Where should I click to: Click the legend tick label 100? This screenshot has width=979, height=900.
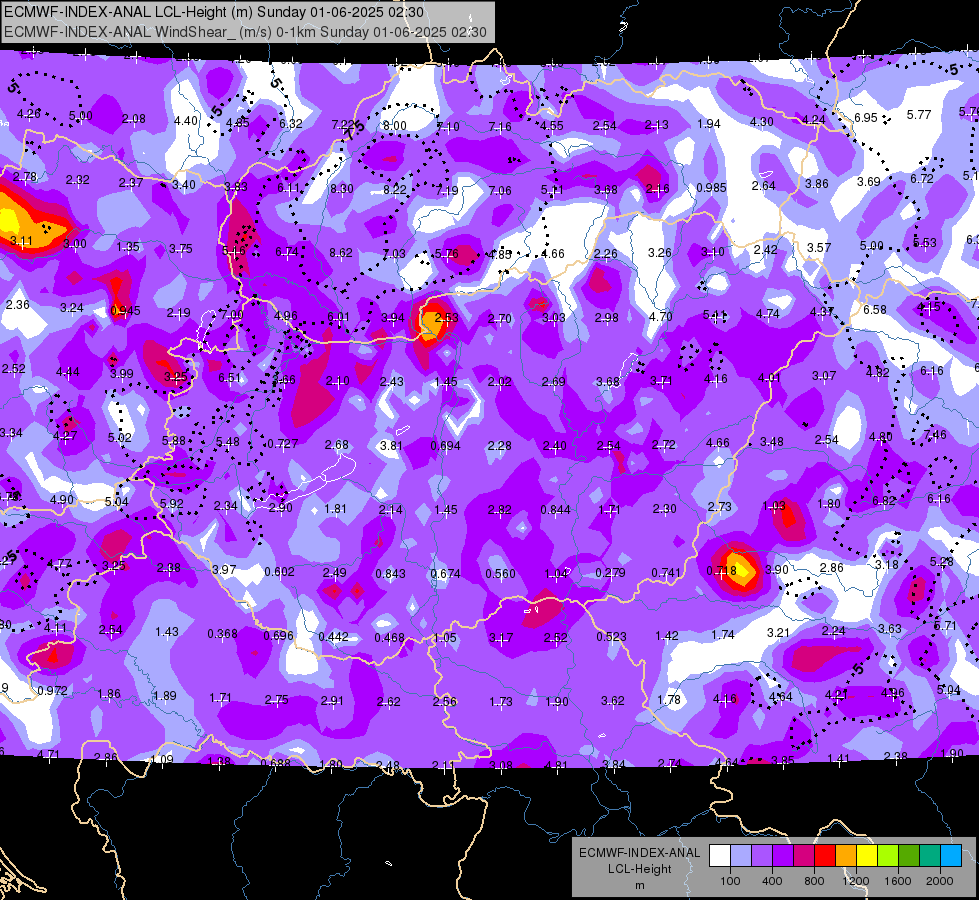[x=730, y=881]
